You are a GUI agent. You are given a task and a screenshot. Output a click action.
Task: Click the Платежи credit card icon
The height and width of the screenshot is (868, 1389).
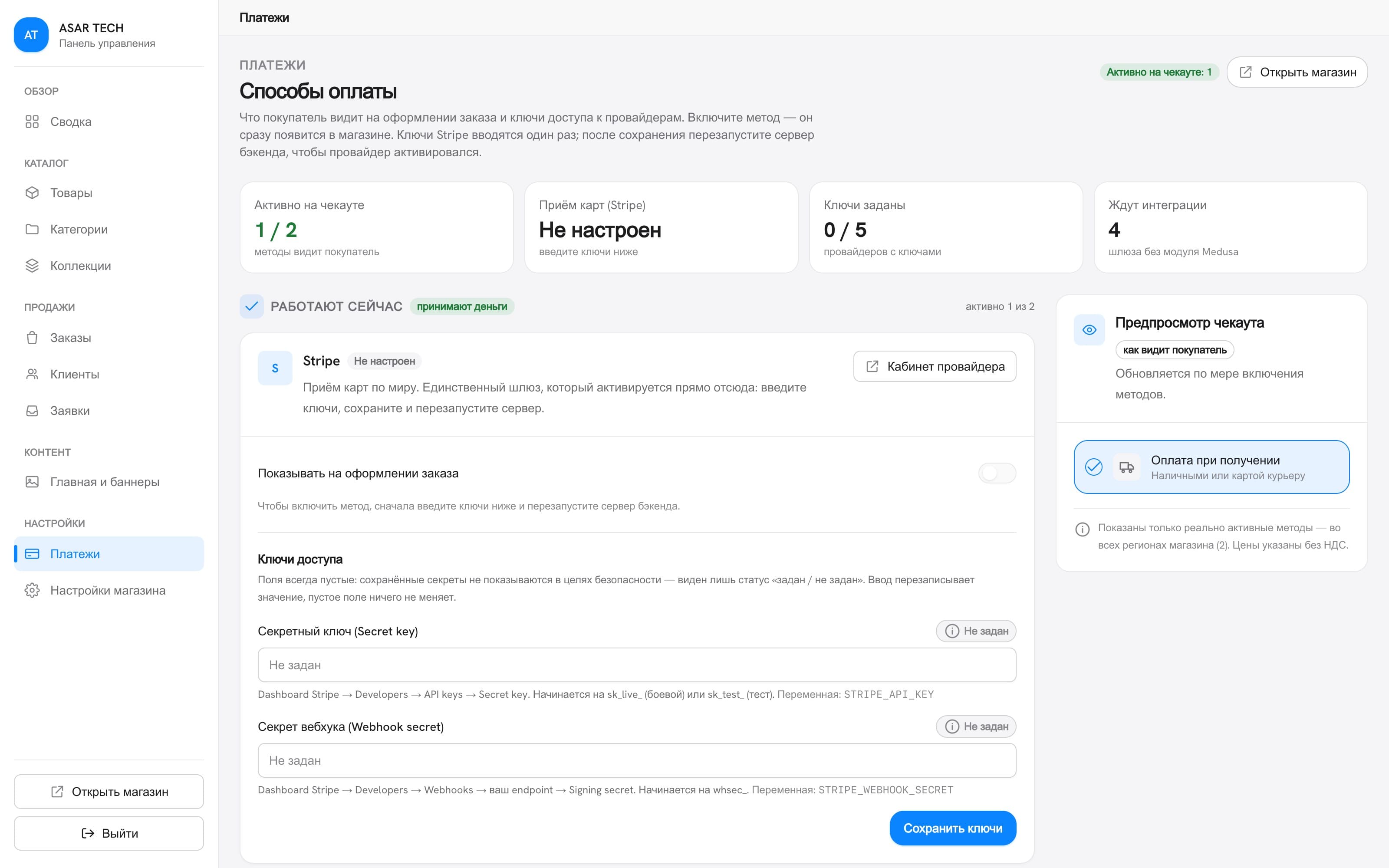(x=32, y=554)
